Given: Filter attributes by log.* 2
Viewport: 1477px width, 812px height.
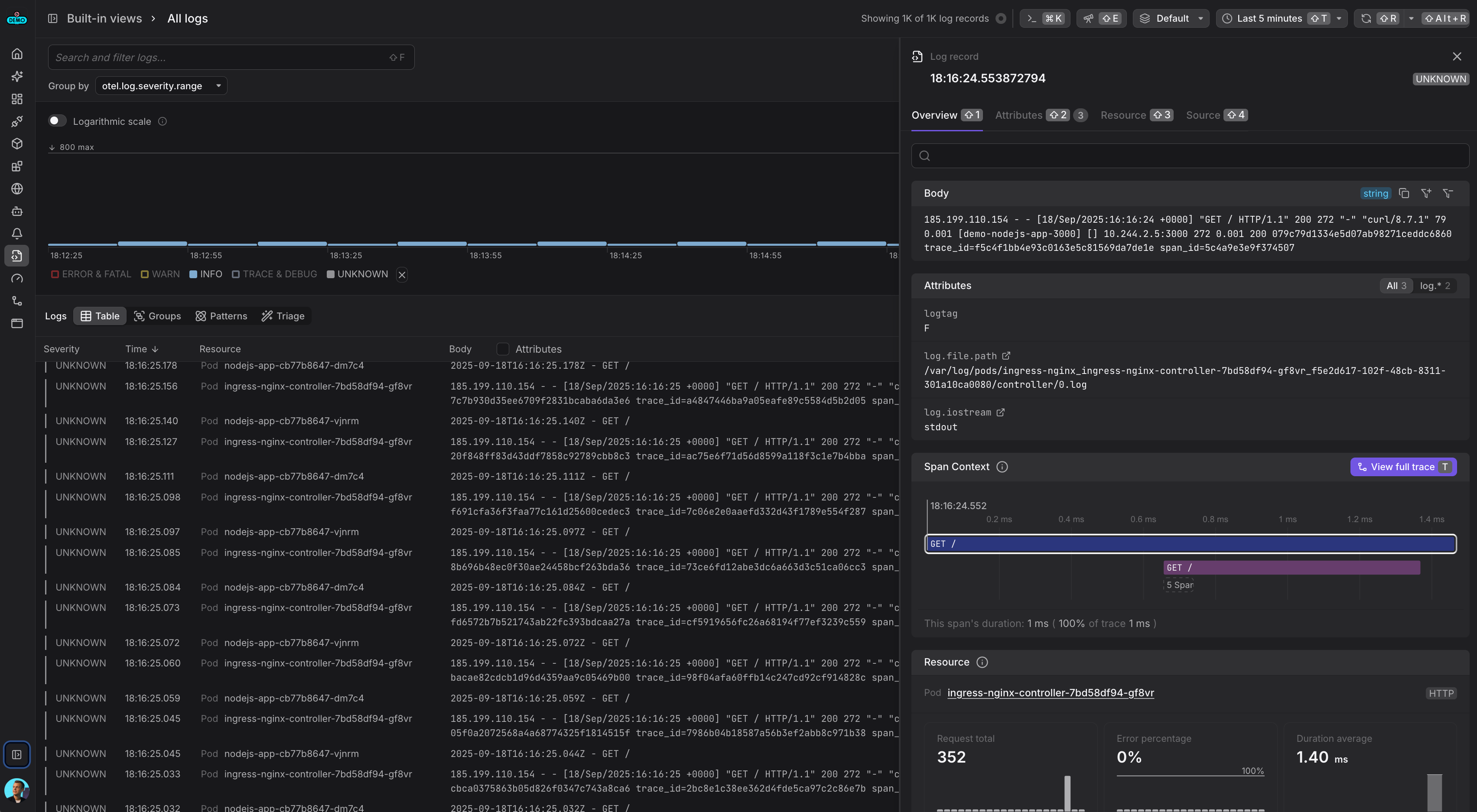Looking at the screenshot, I should click(x=1435, y=286).
